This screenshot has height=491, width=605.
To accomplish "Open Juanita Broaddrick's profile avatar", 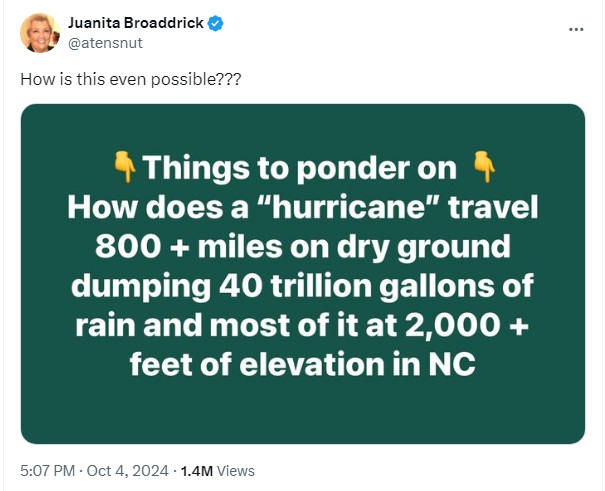I will (40, 33).
